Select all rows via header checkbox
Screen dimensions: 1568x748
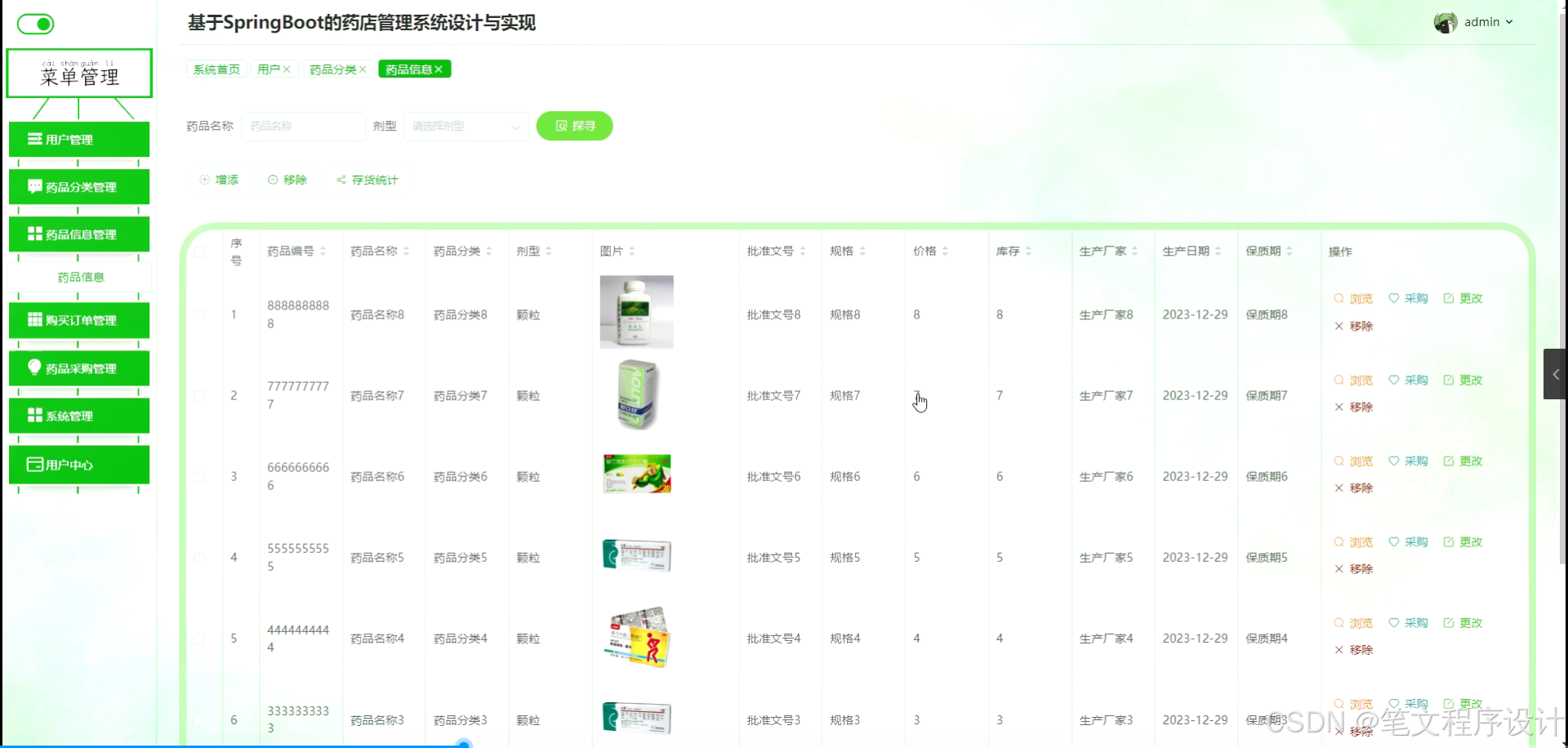coord(200,251)
